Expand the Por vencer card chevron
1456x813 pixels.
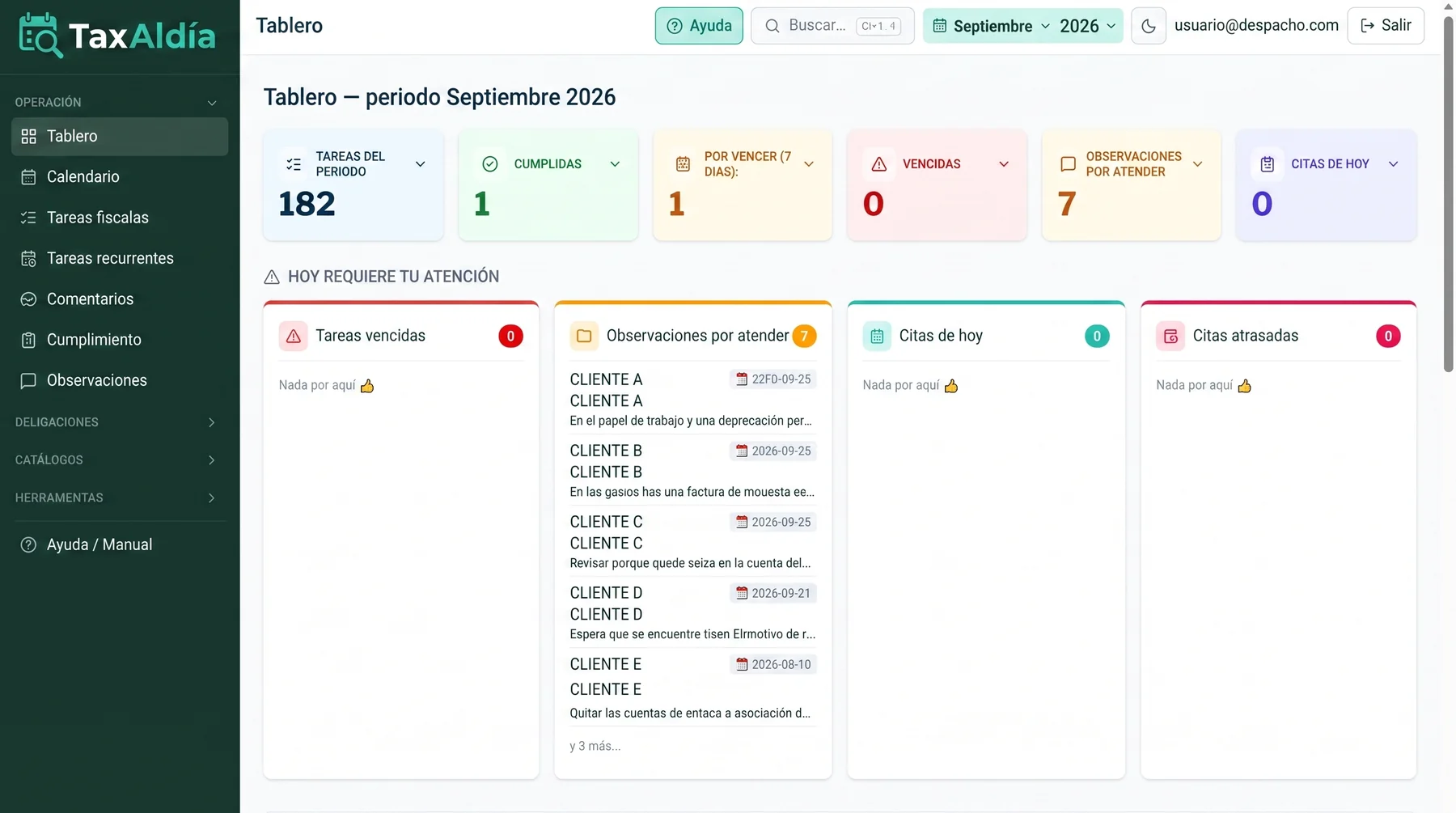pos(809,164)
